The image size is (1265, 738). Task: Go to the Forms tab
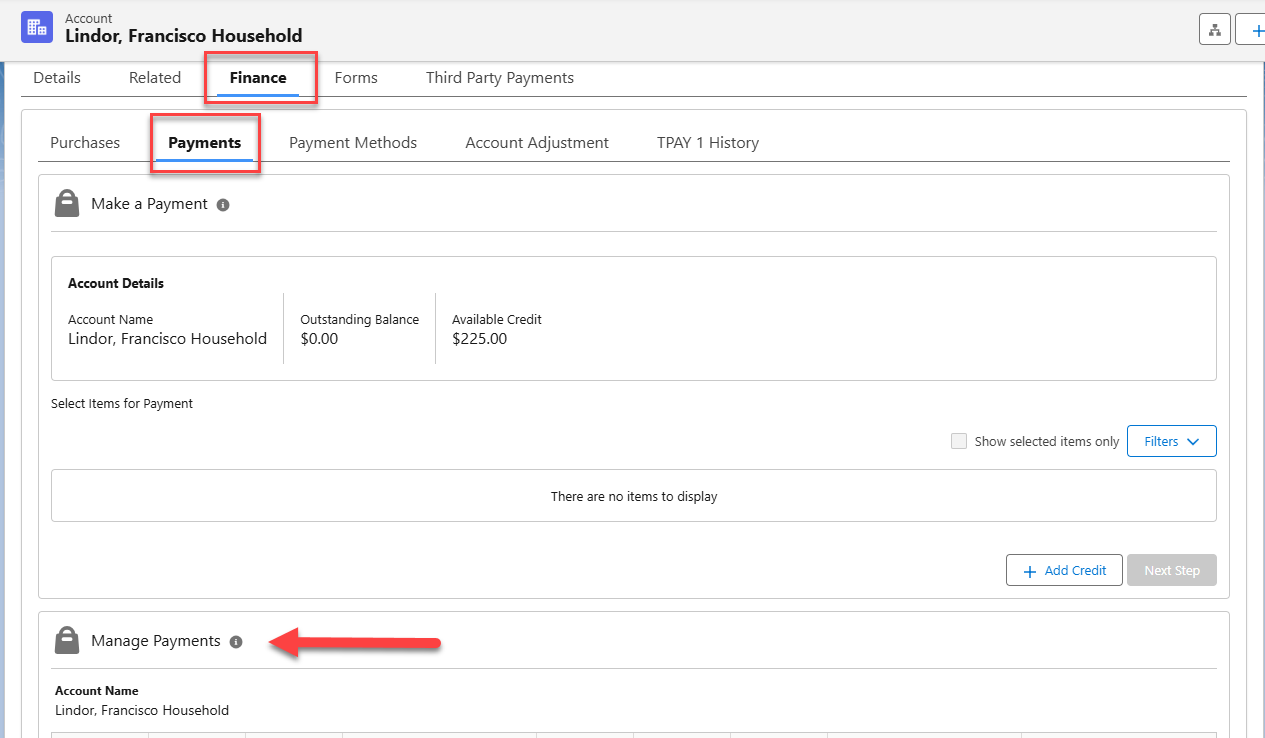click(x=356, y=78)
